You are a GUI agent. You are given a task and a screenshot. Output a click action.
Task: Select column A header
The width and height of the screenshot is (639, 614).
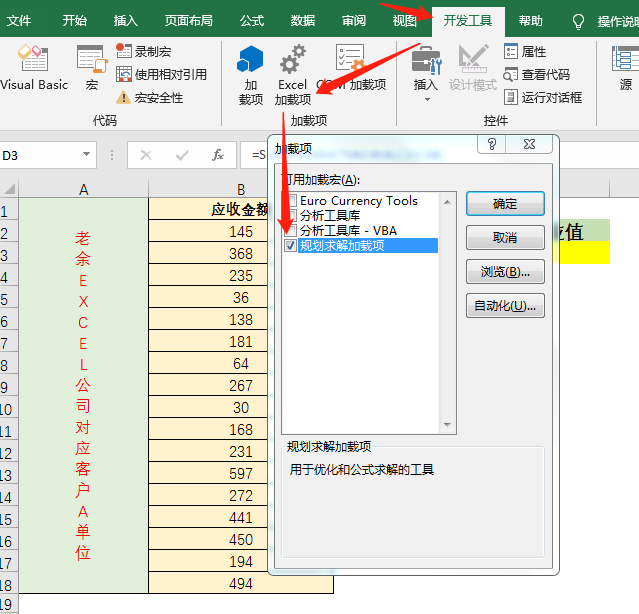[x=84, y=189]
